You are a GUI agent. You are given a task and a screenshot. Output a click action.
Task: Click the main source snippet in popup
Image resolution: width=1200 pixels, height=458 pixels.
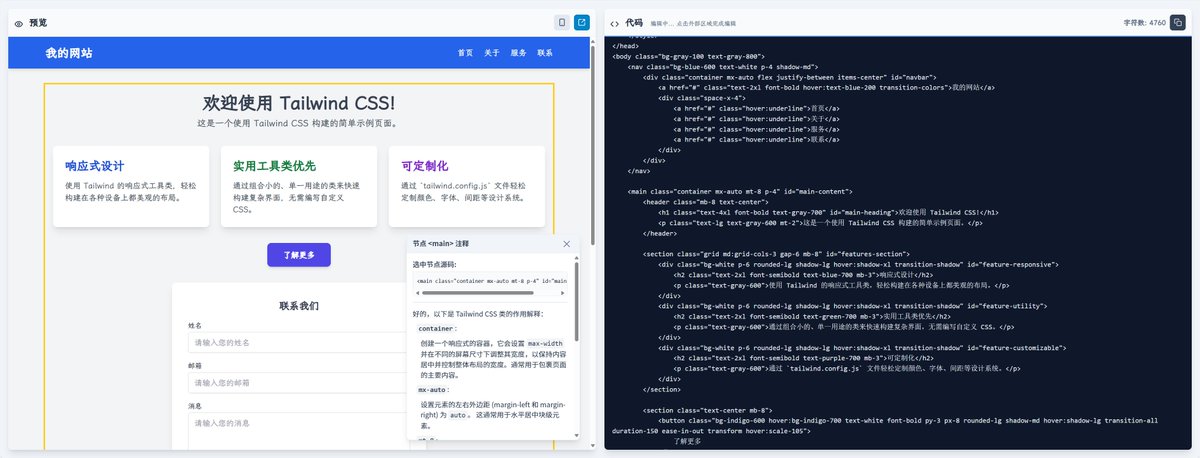491,281
